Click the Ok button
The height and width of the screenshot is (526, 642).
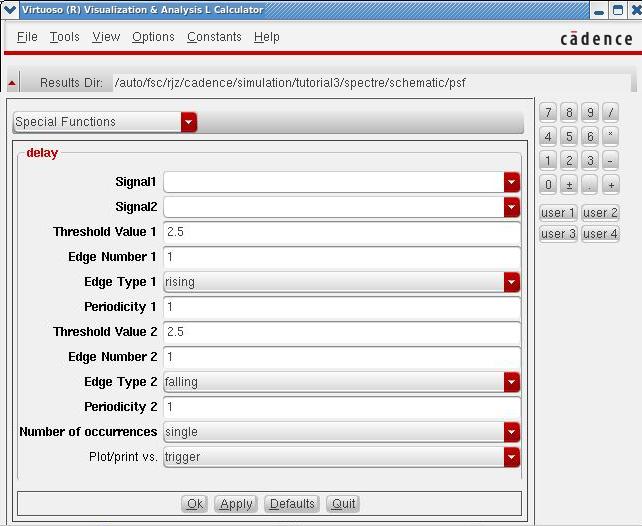coord(194,504)
